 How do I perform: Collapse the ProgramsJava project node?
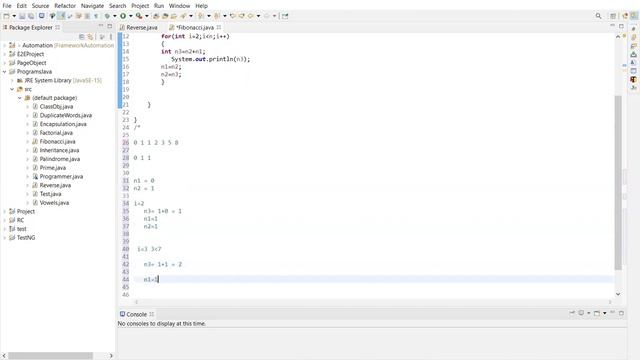pos(4,71)
